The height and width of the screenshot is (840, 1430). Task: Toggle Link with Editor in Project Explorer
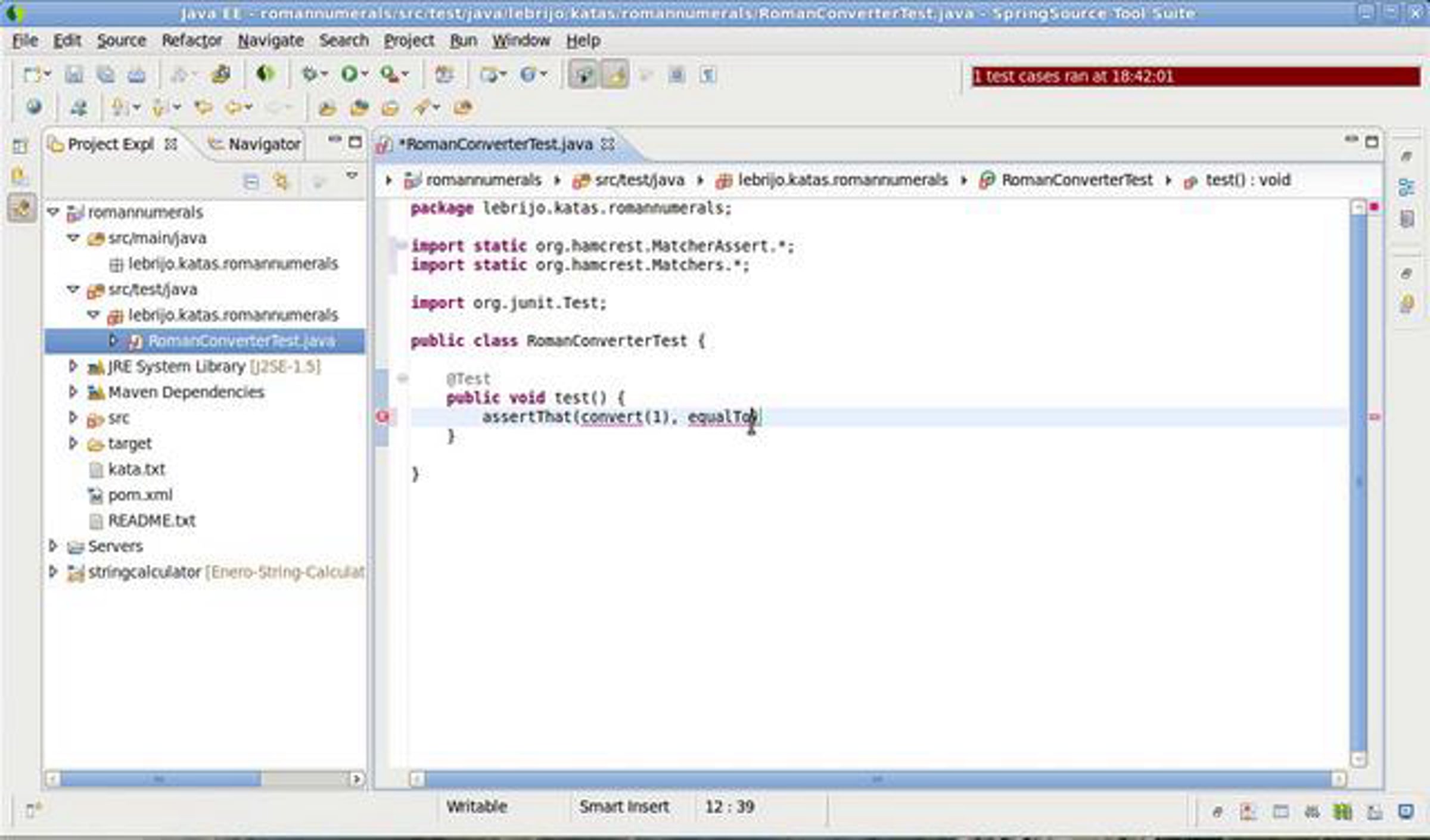281,181
